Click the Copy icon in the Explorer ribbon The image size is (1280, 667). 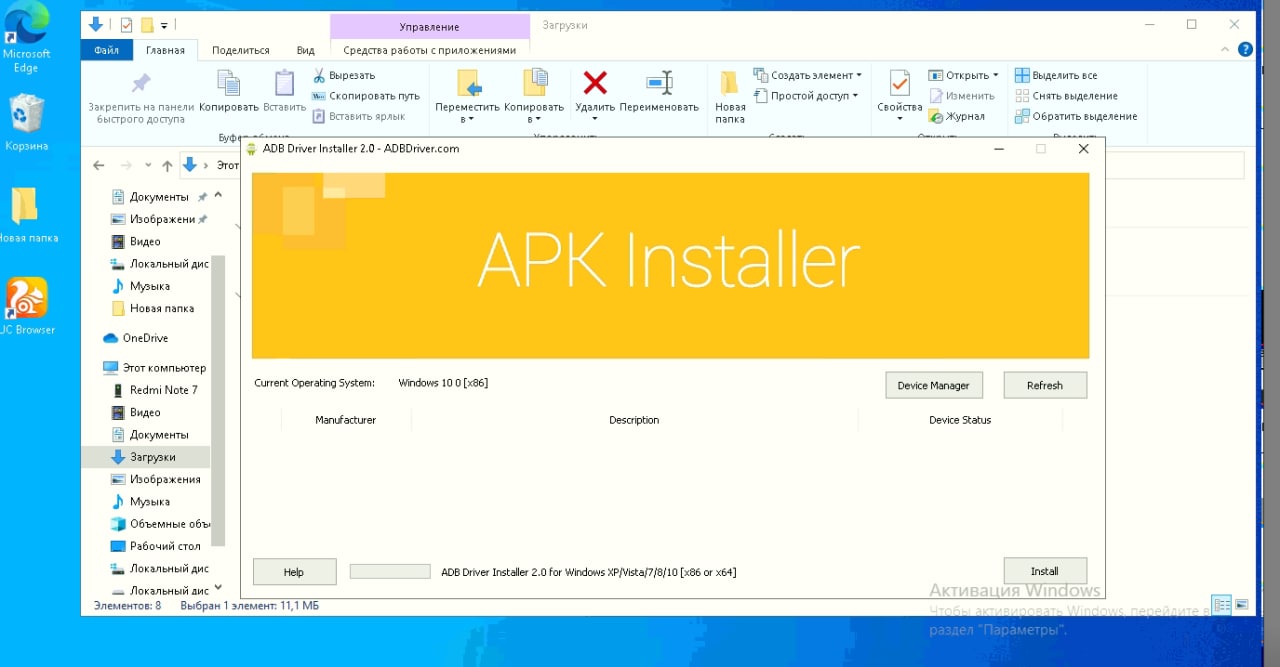(x=229, y=84)
